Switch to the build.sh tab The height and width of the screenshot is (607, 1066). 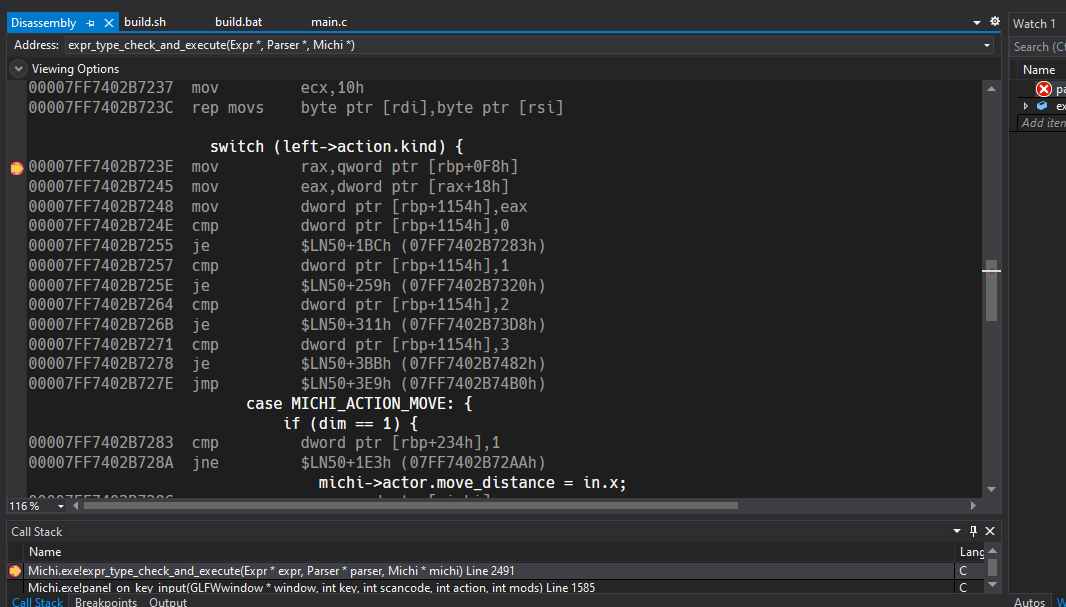point(145,22)
